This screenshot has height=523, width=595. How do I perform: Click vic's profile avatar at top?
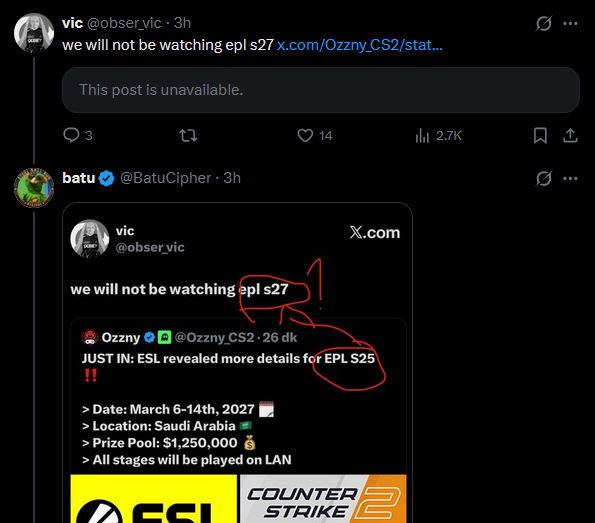[x=34, y=33]
